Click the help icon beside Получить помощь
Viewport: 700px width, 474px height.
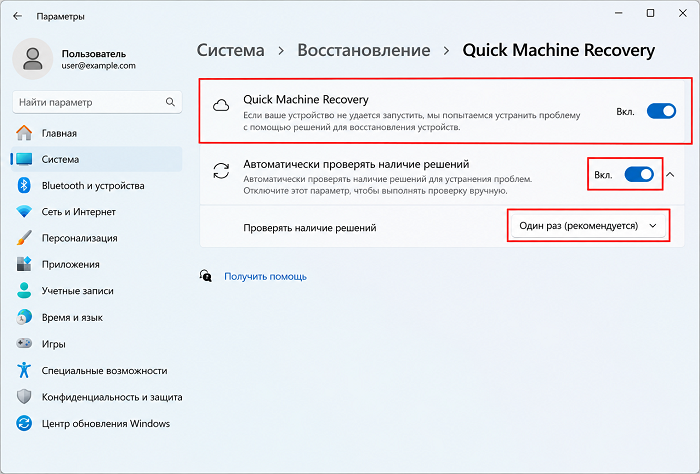pyautogui.click(x=206, y=276)
